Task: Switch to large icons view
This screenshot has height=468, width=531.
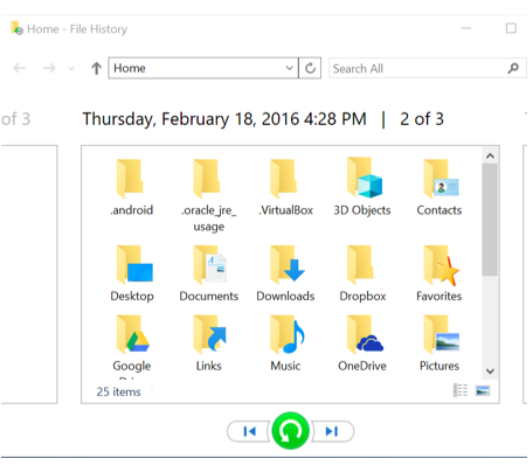Action: [x=483, y=390]
